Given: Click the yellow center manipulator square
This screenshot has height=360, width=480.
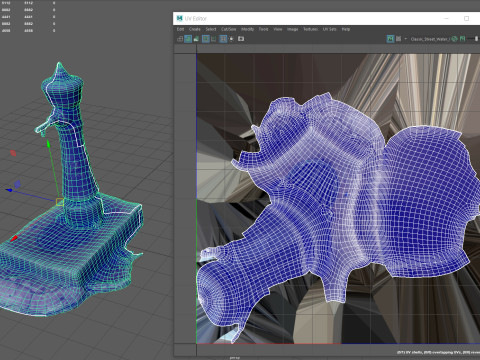Looking at the screenshot, I should tap(60, 202).
